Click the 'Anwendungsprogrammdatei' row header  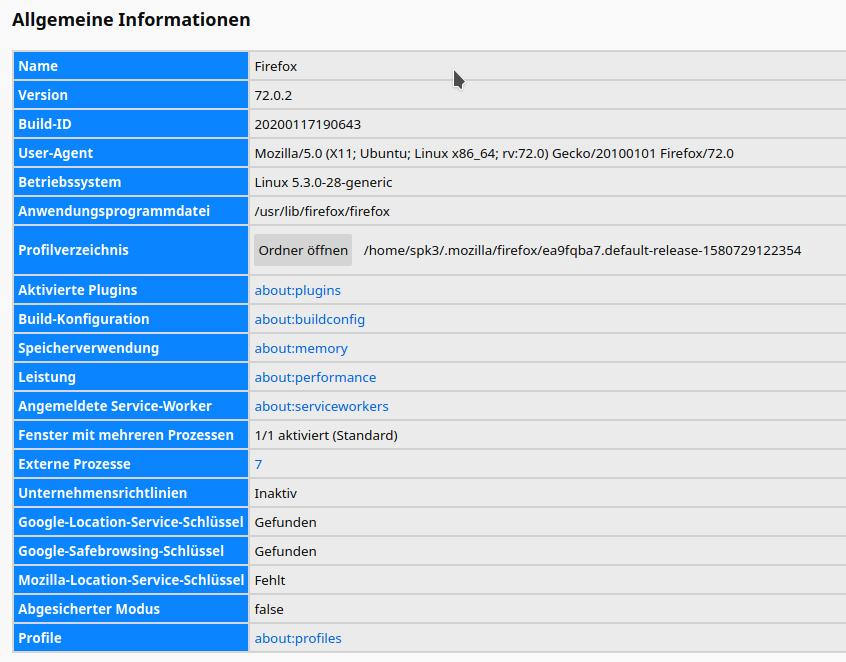point(131,211)
